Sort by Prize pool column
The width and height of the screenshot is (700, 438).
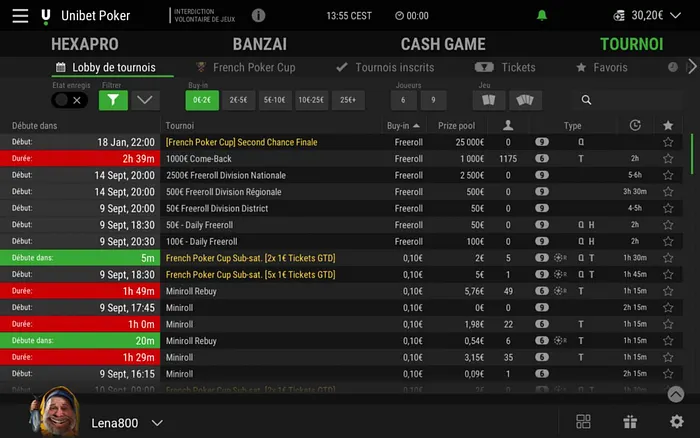tap(456, 125)
